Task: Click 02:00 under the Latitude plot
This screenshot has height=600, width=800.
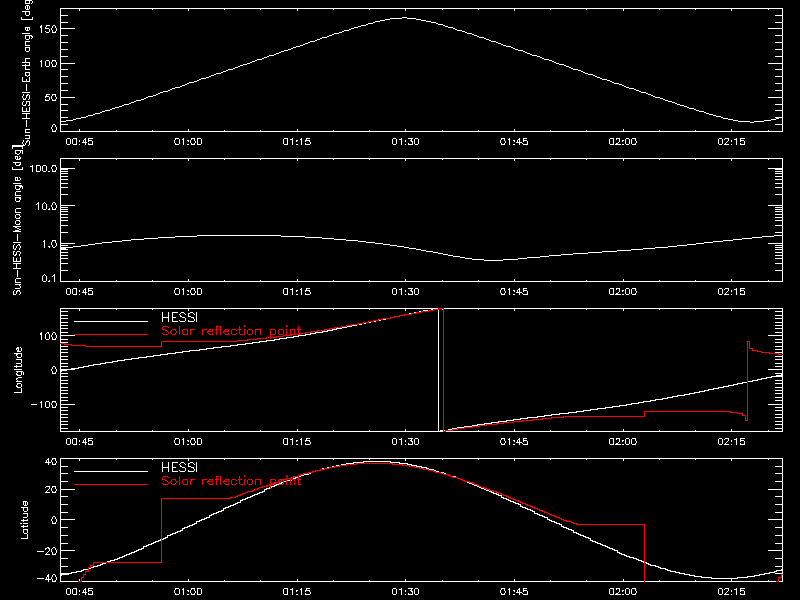Action: click(623, 592)
